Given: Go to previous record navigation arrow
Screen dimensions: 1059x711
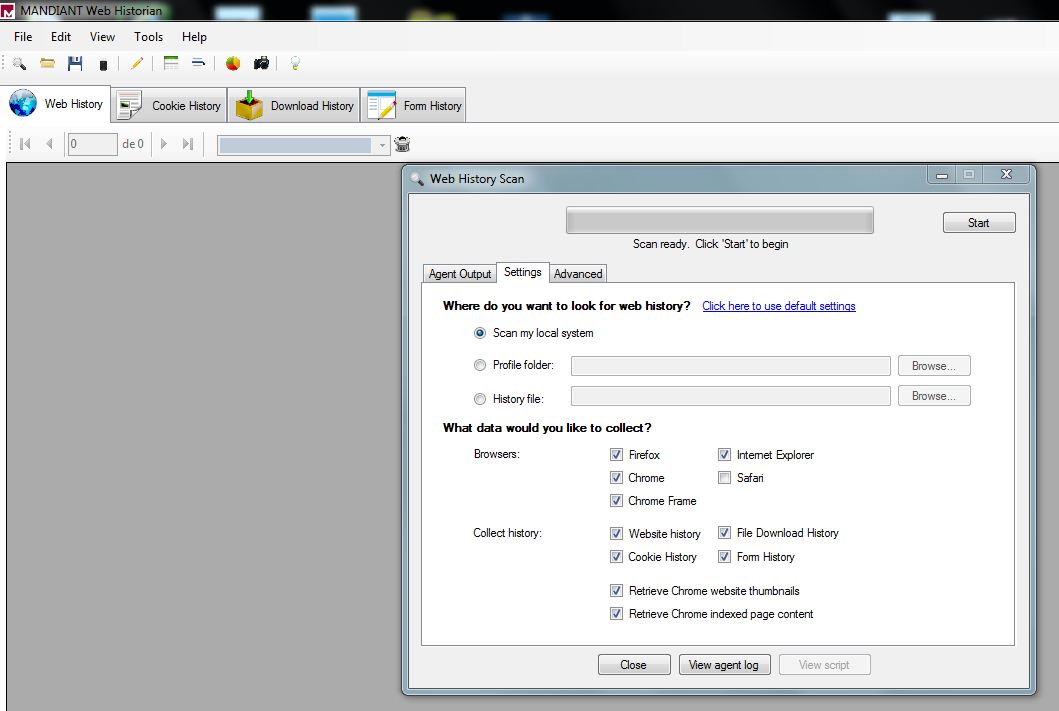Looking at the screenshot, I should pyautogui.click(x=49, y=144).
